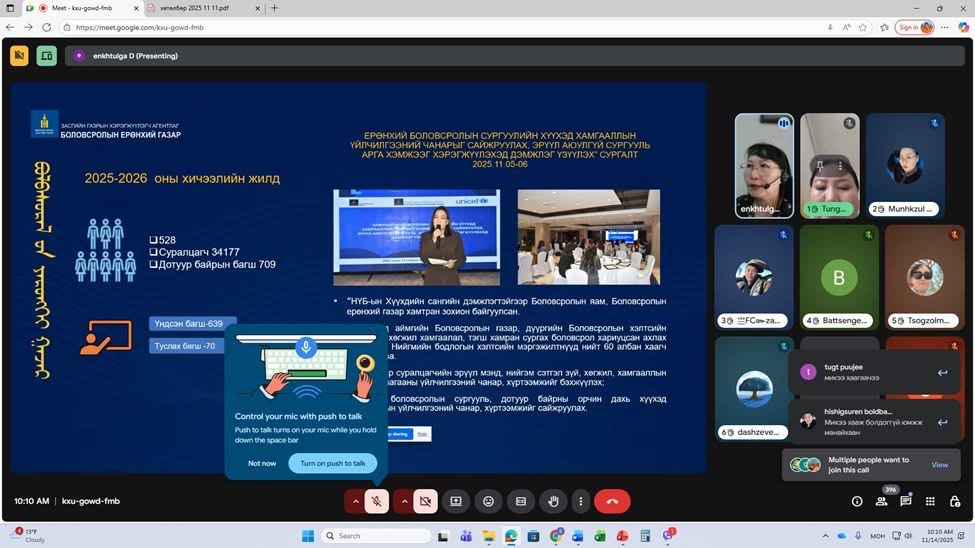Click Turn on push to talk
This screenshot has height=548, width=975.
333,463
